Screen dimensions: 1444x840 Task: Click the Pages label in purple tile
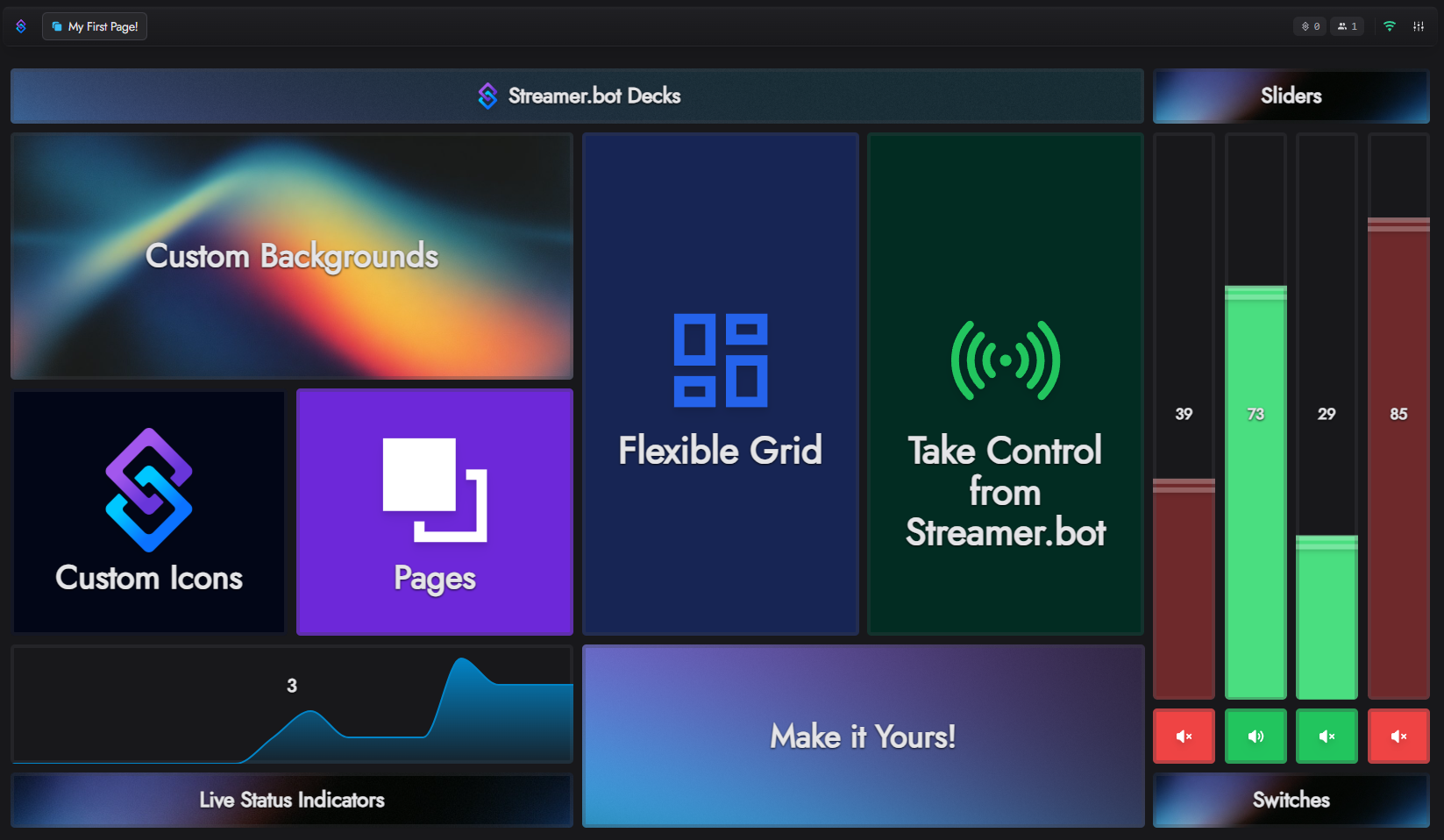click(435, 579)
